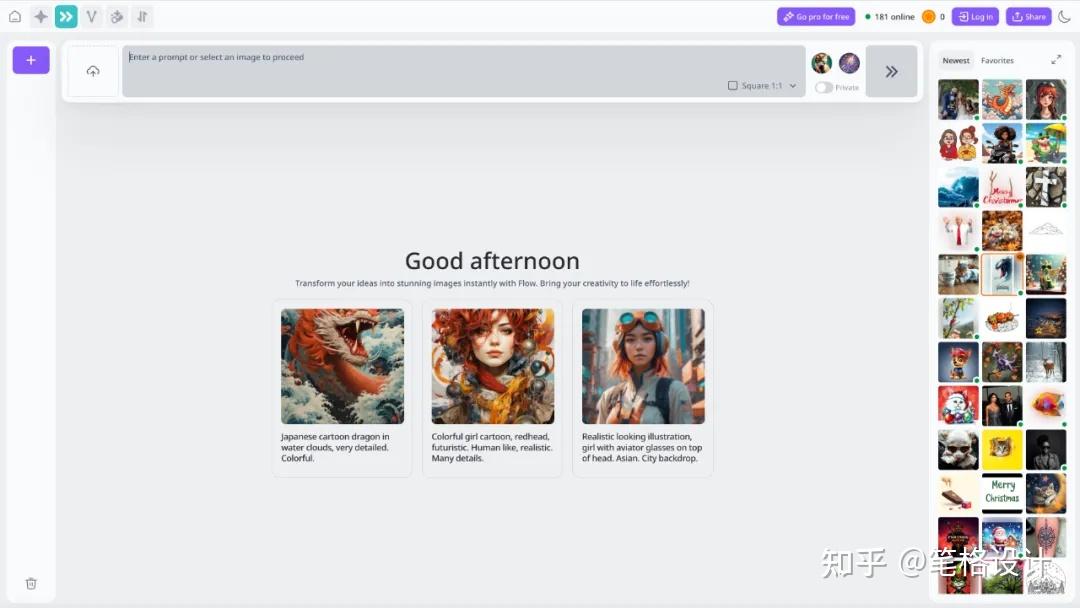Click the prompt text input field
1080x608 pixels.
click(464, 71)
